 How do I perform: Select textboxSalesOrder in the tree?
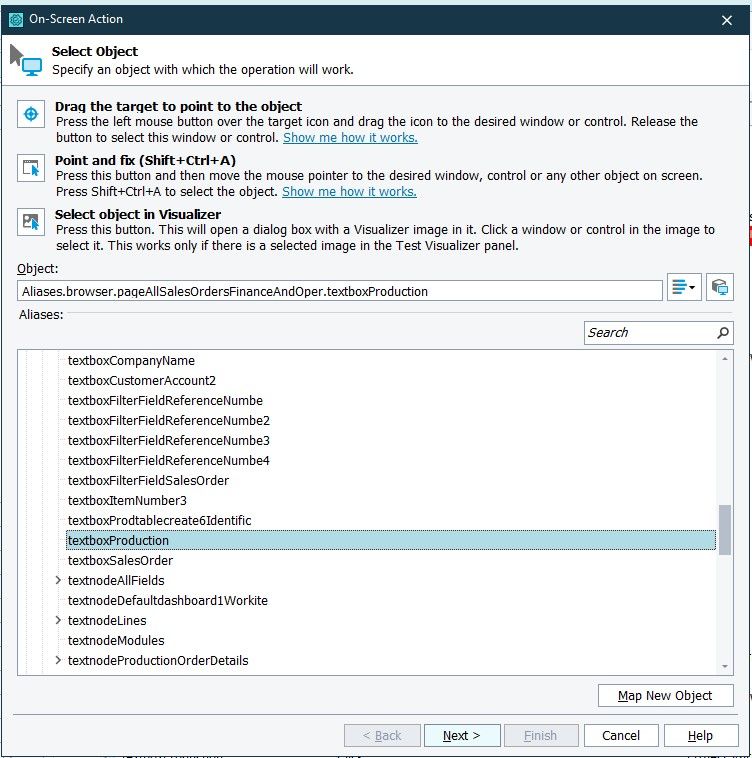click(120, 560)
